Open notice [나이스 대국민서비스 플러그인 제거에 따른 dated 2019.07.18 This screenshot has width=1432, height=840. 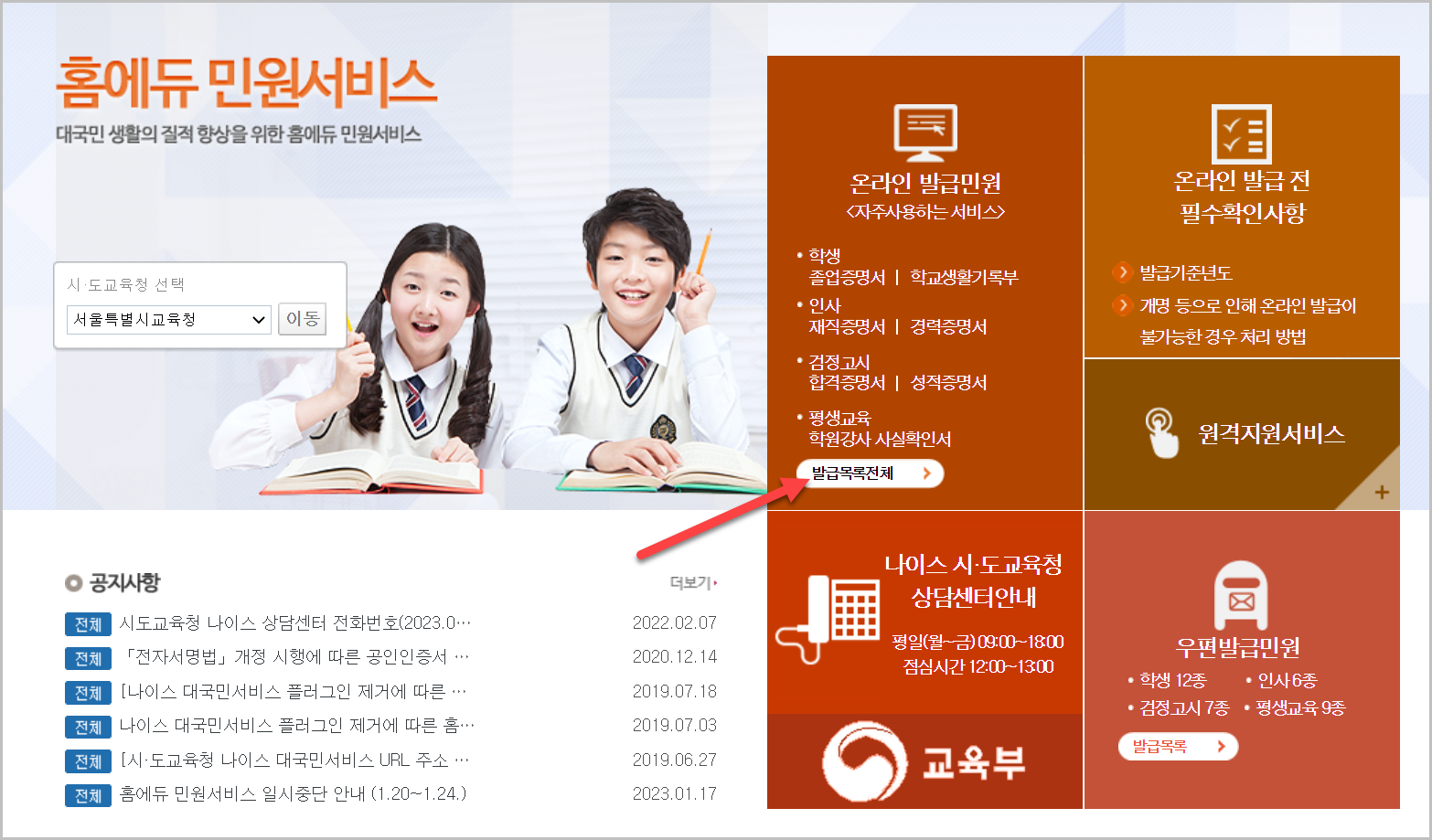pos(294,691)
